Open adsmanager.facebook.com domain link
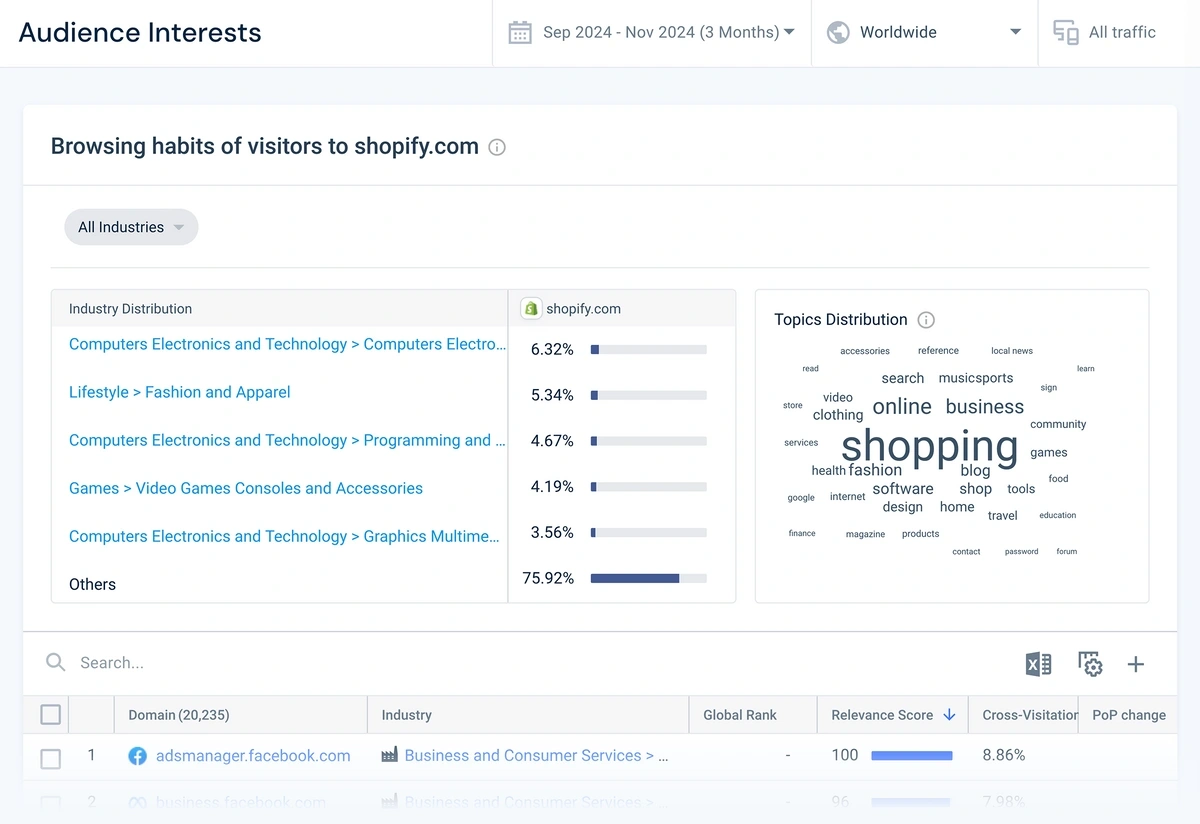 (253, 756)
